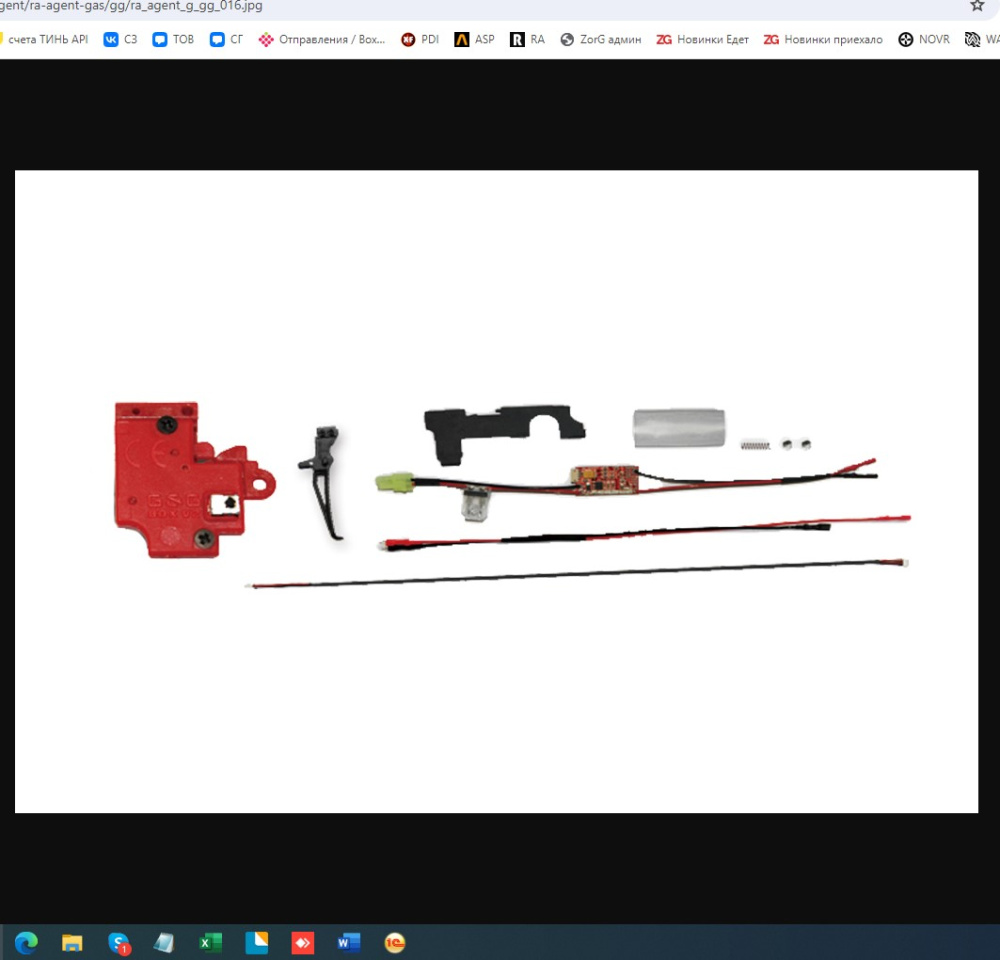Click the image URL in the address bar
Viewport: 1000px width, 960px height.
click(131, 6)
